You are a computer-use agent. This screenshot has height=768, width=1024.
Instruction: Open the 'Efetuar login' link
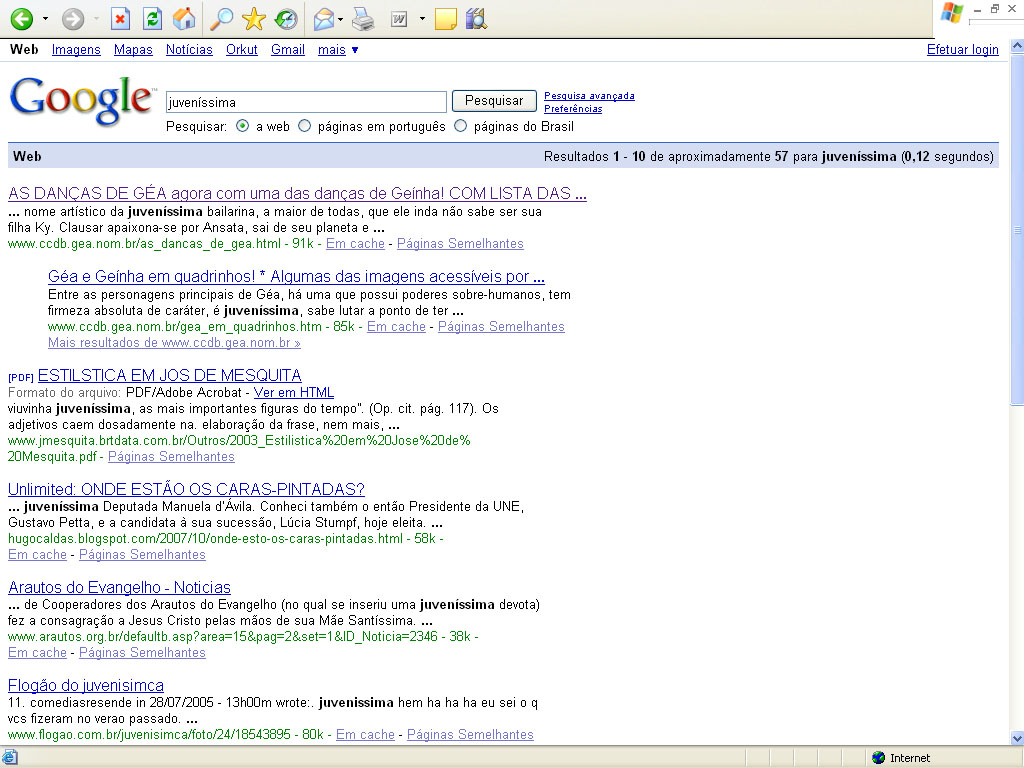pyautogui.click(x=962, y=50)
